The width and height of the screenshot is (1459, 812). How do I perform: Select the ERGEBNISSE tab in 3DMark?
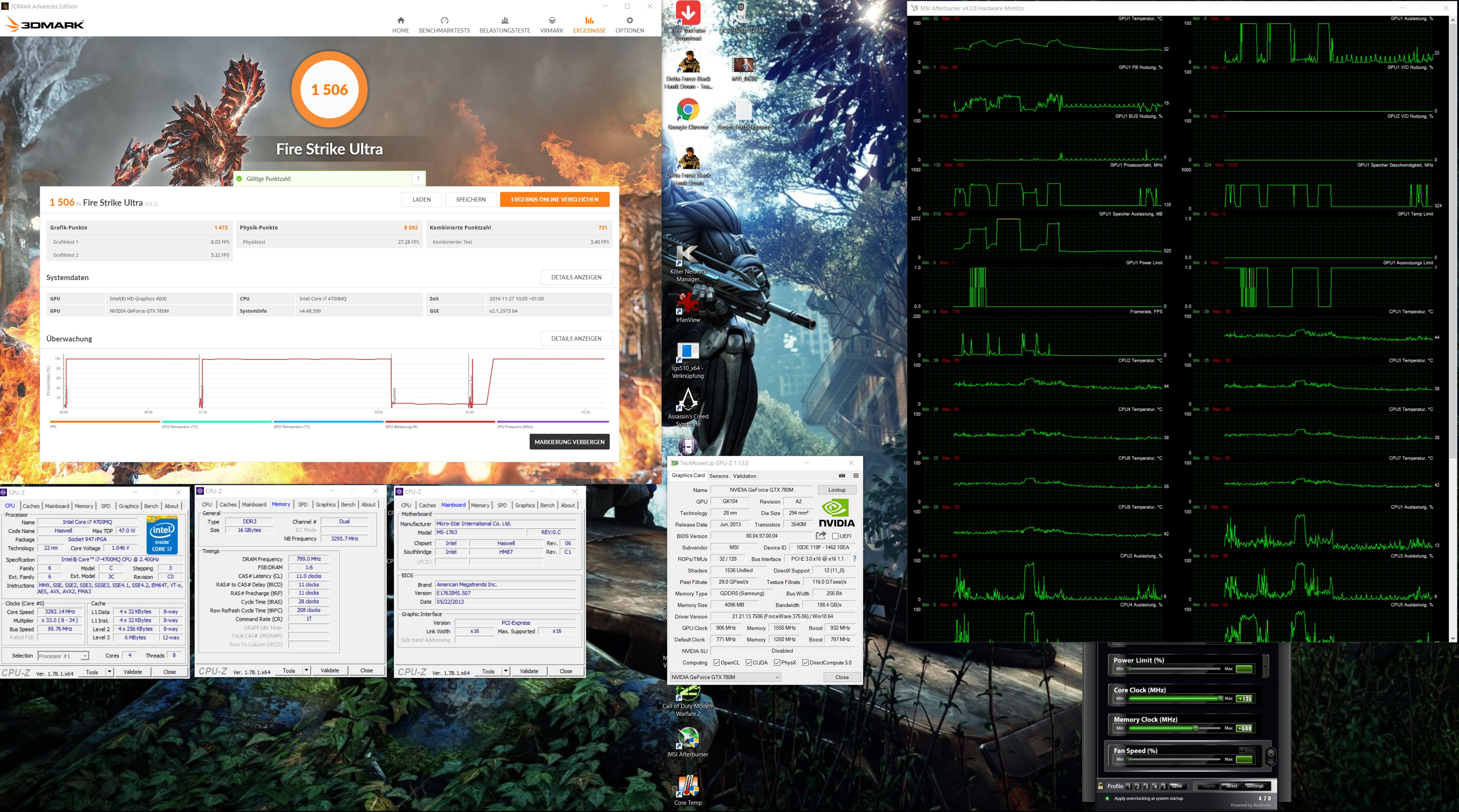pyautogui.click(x=589, y=25)
